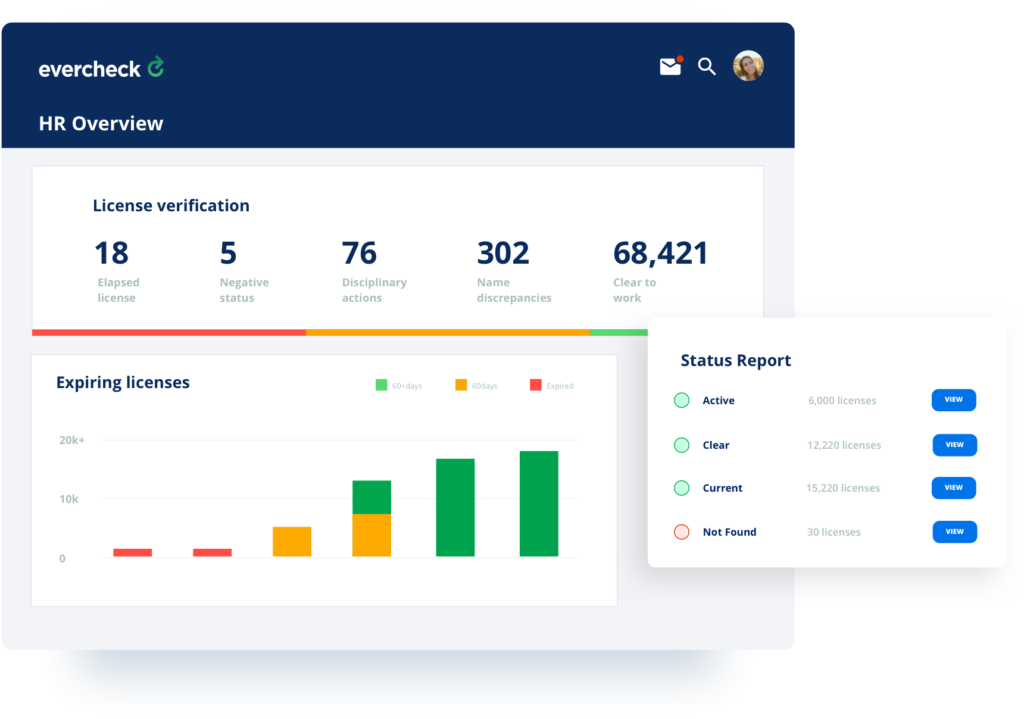This screenshot has height=719, width=1024.
Task: Click the green 60+days legend swatch
Action: point(383,385)
